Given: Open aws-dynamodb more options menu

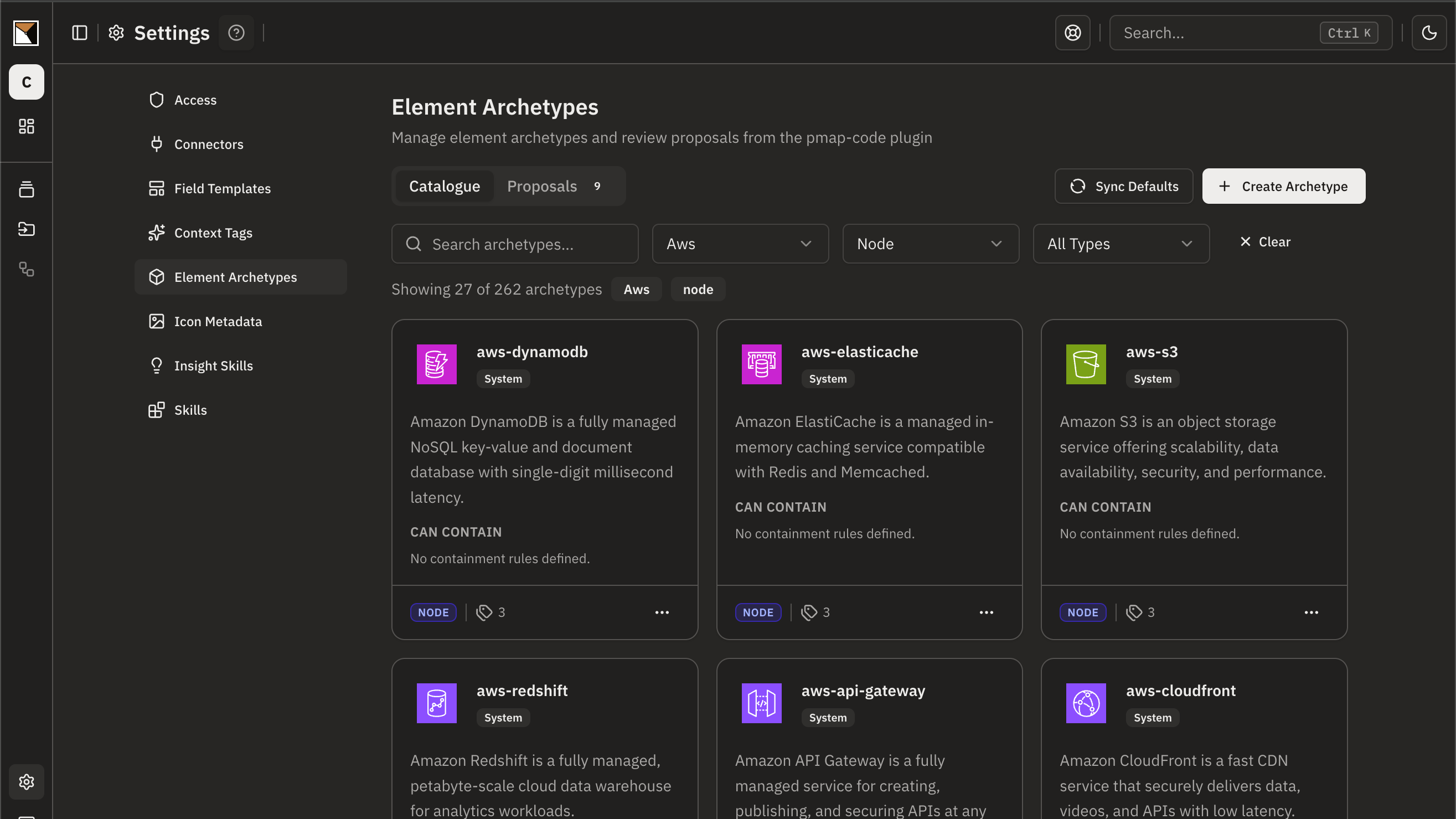Looking at the screenshot, I should 662,612.
